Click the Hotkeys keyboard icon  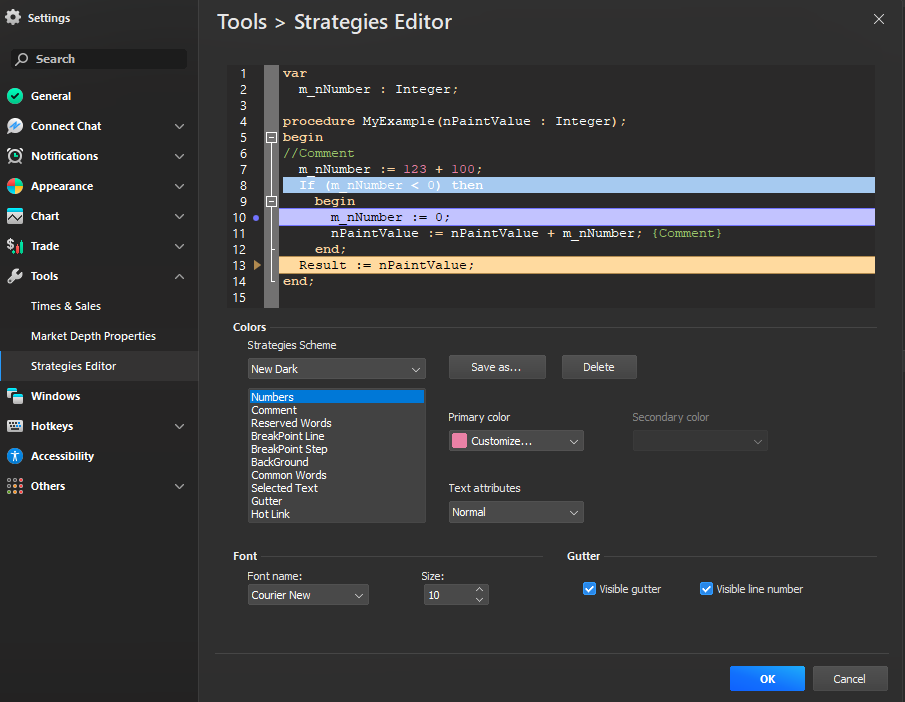[14, 426]
